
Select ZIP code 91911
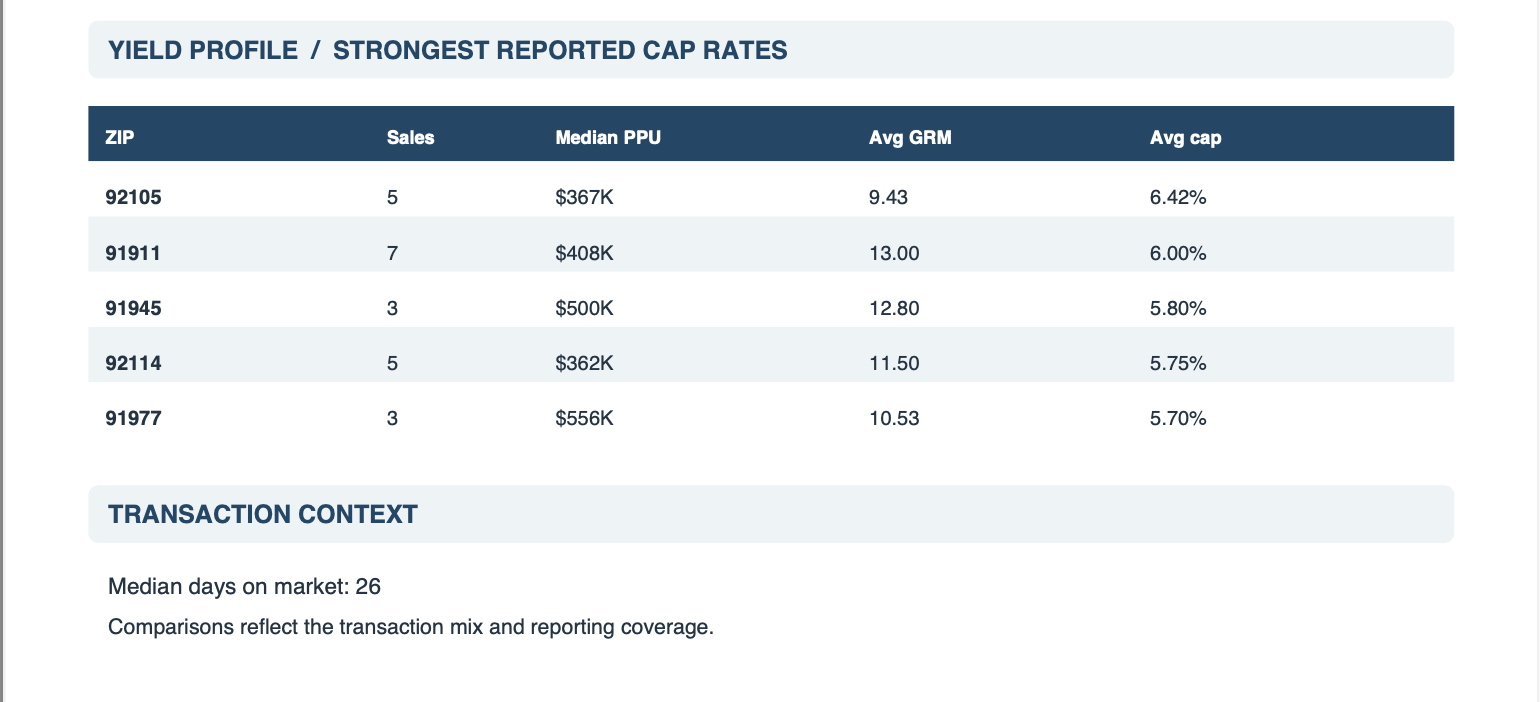pyautogui.click(x=133, y=254)
